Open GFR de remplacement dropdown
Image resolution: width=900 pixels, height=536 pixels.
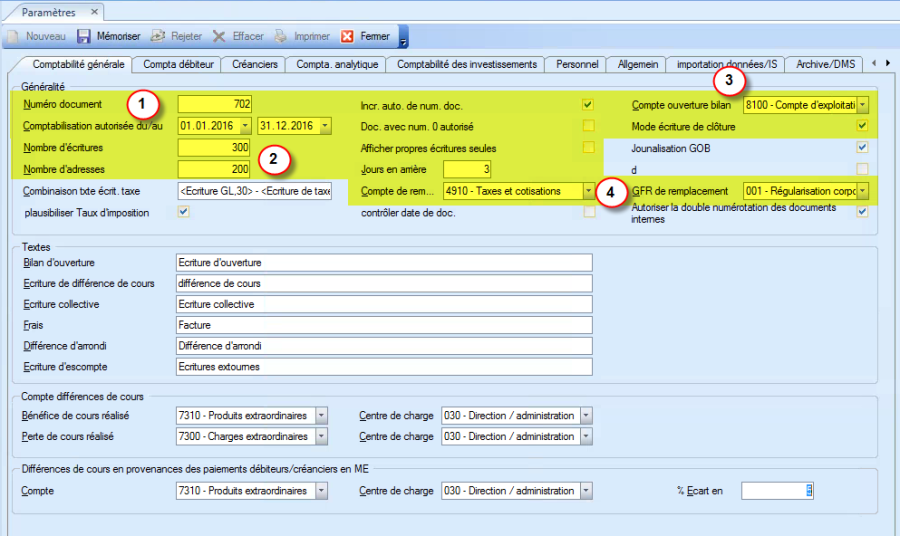click(862, 190)
